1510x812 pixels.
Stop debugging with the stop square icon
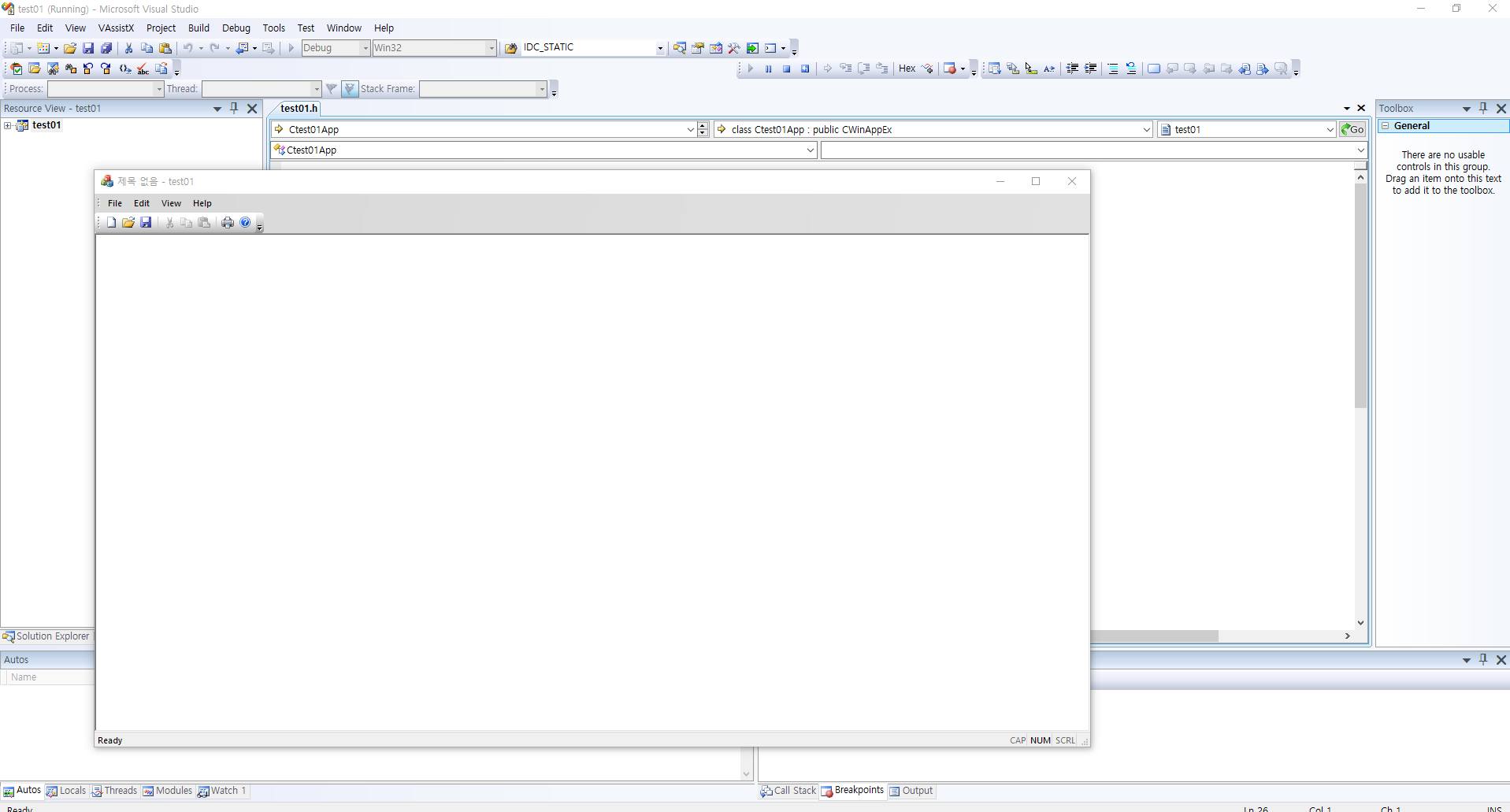786,69
